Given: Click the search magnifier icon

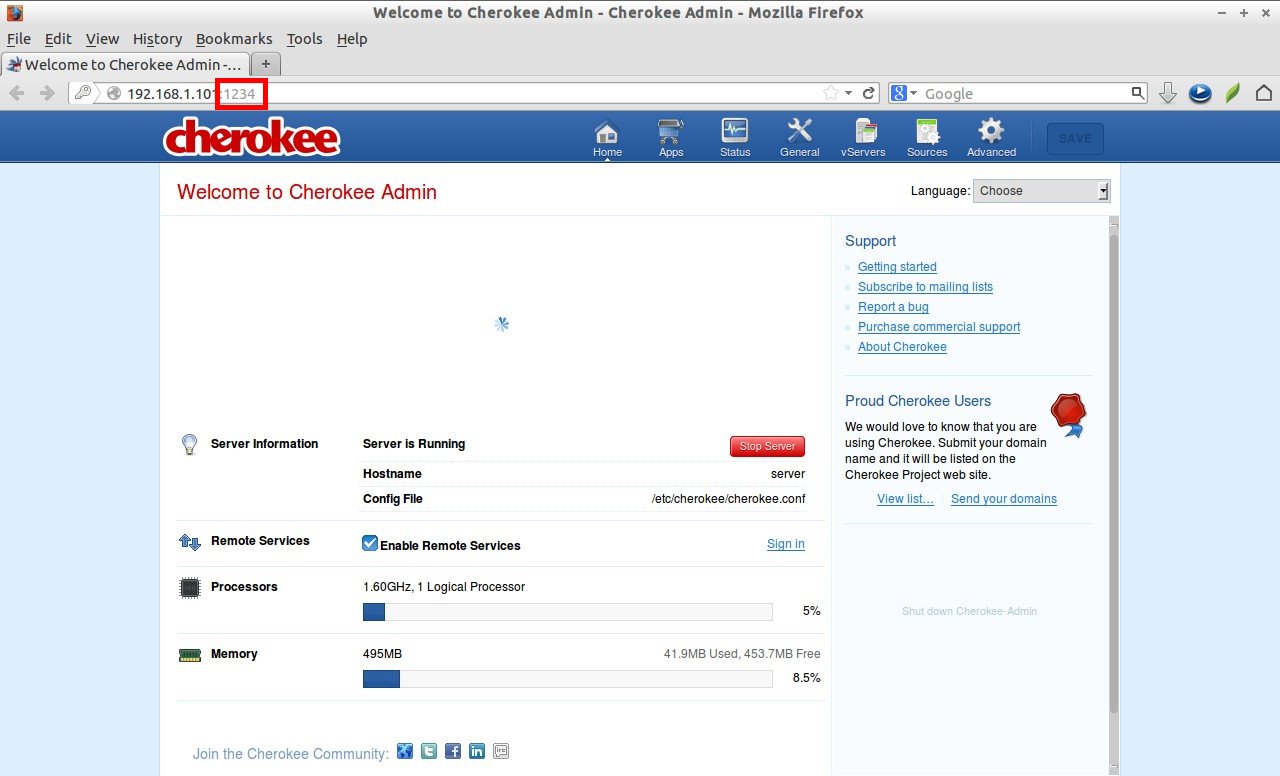Looking at the screenshot, I should coord(1138,93).
